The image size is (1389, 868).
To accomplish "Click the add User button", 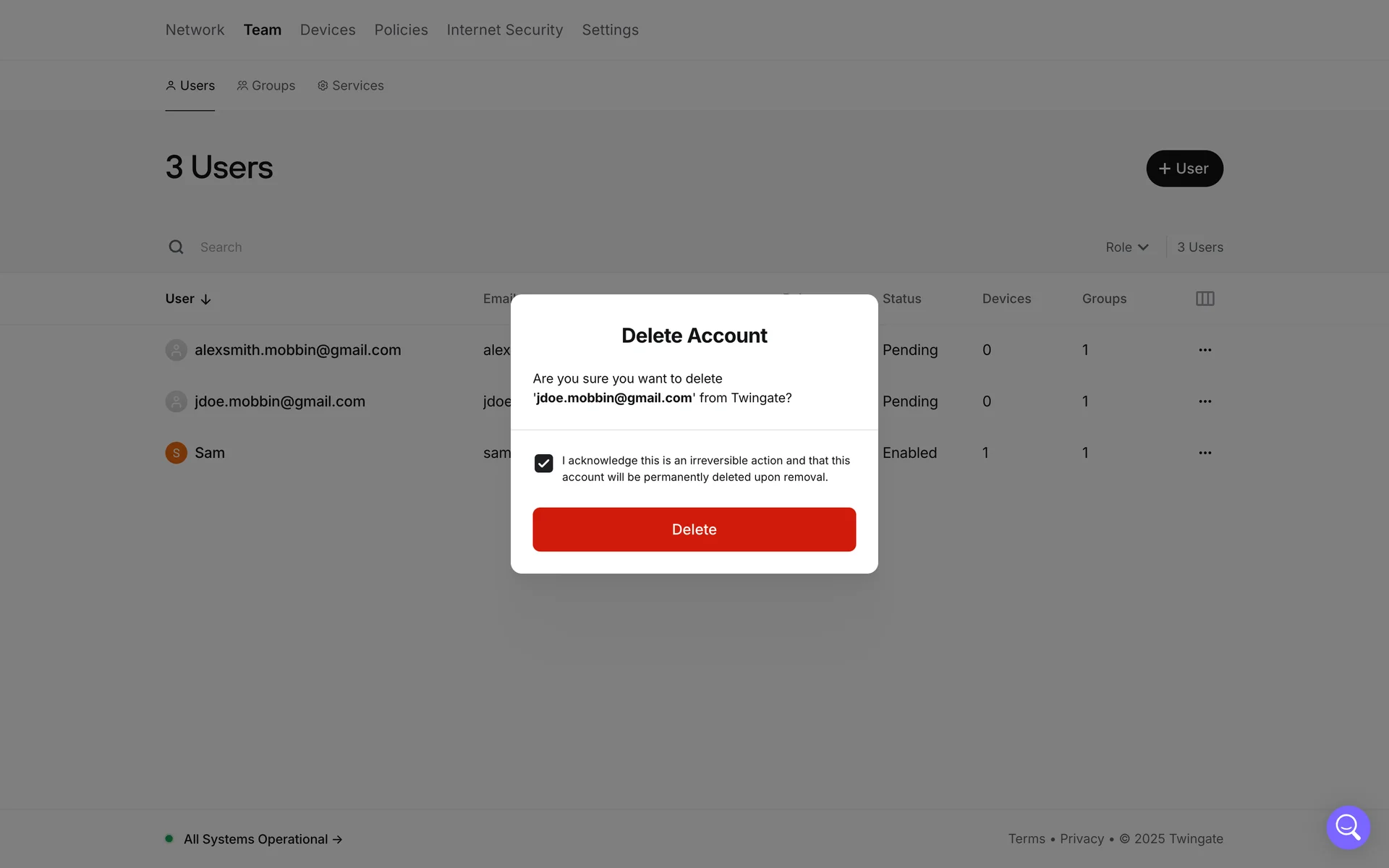I will 1184,169.
